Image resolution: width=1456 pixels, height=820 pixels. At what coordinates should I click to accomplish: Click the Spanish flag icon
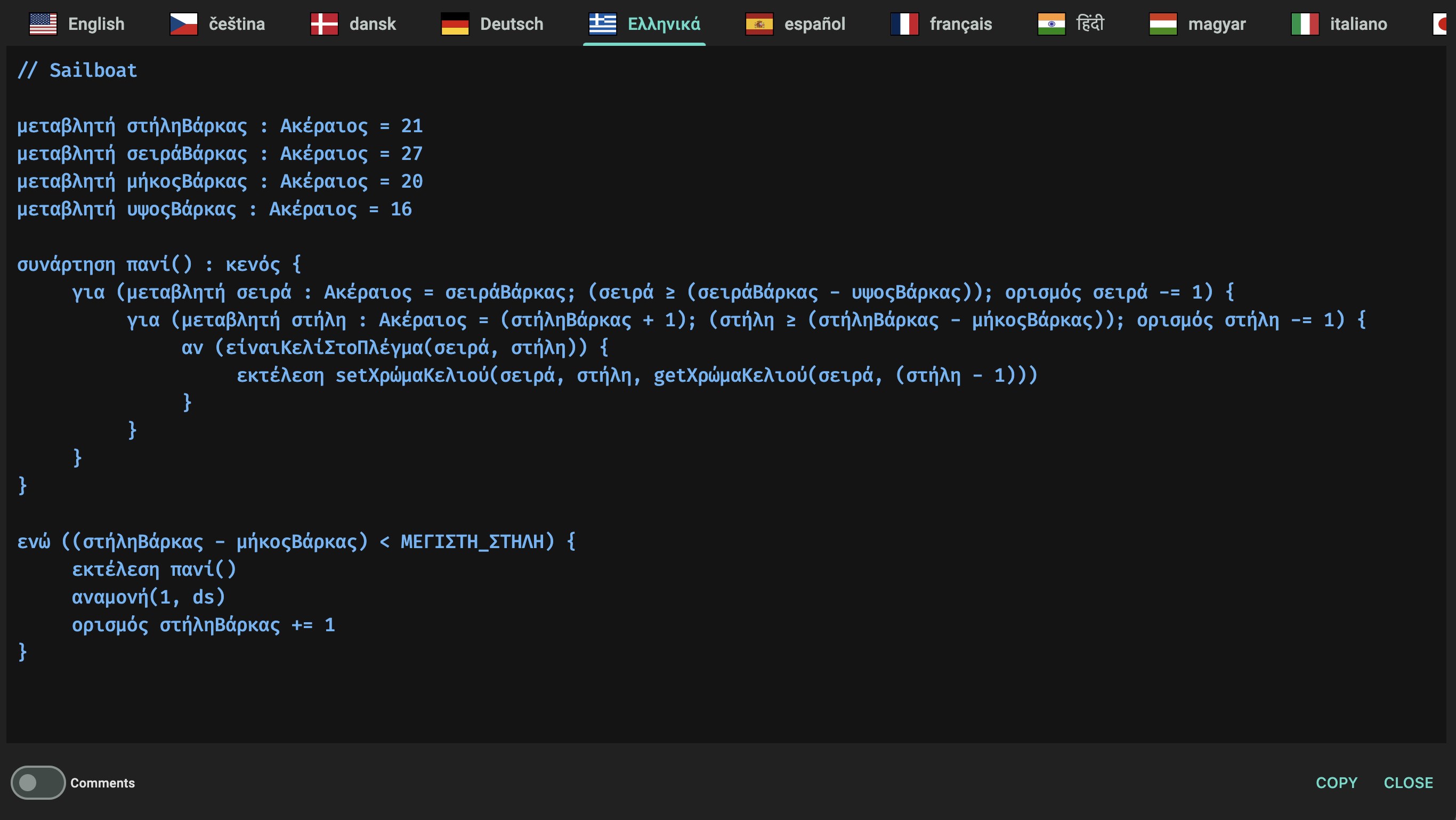(759, 24)
